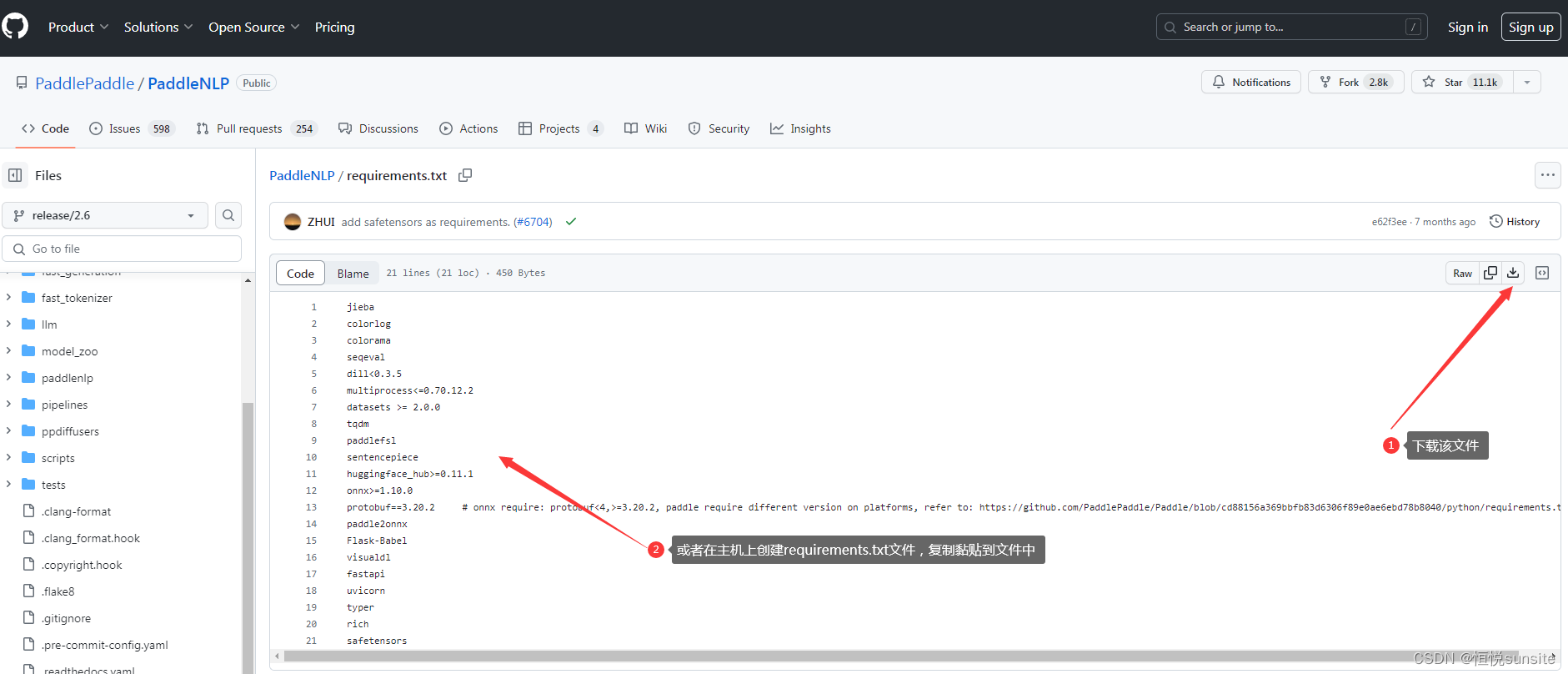Expand the Open Source menu
The height and width of the screenshot is (674, 1568).
[x=254, y=27]
